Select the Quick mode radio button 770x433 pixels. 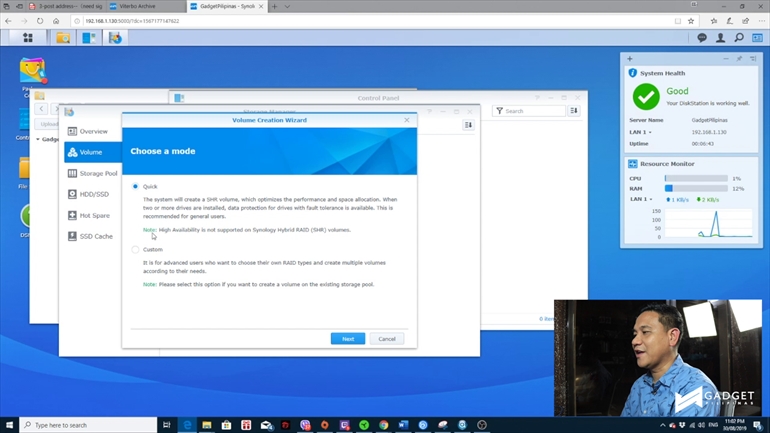[x=135, y=187]
